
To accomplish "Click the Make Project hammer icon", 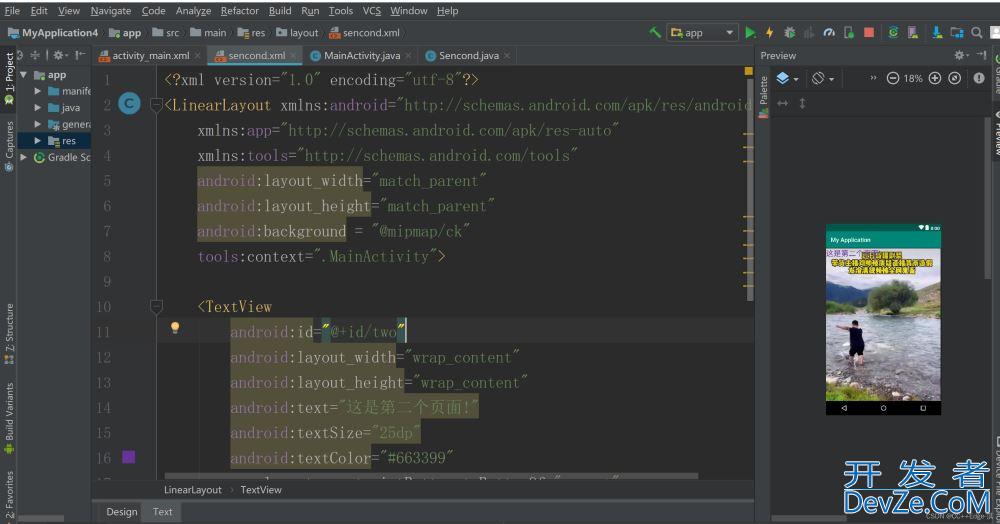I will (654, 32).
